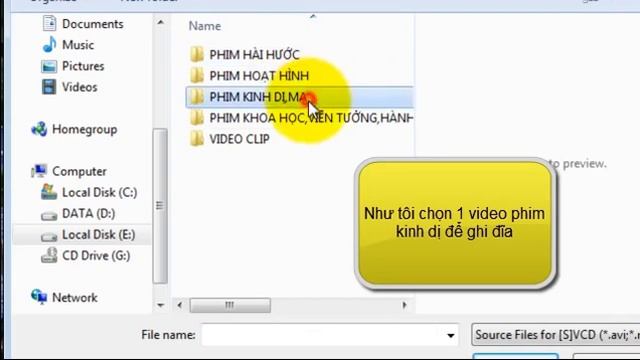Open Documents in the navigation pane
Image resolution: width=640 pixels, height=360 pixels.
pyautogui.click(x=92, y=24)
